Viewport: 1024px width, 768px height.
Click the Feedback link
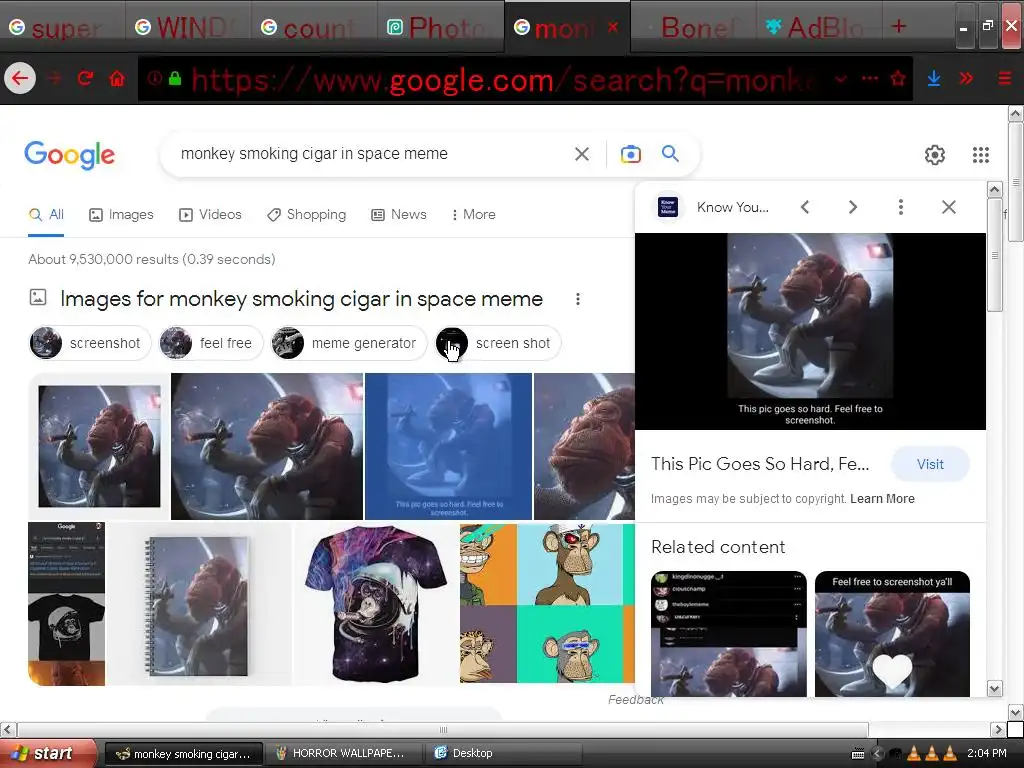tap(635, 700)
